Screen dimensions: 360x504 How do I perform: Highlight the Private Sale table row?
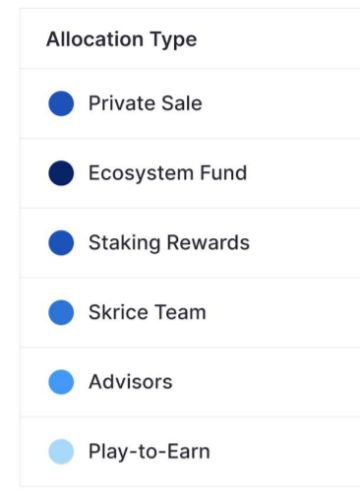[x=190, y=103]
